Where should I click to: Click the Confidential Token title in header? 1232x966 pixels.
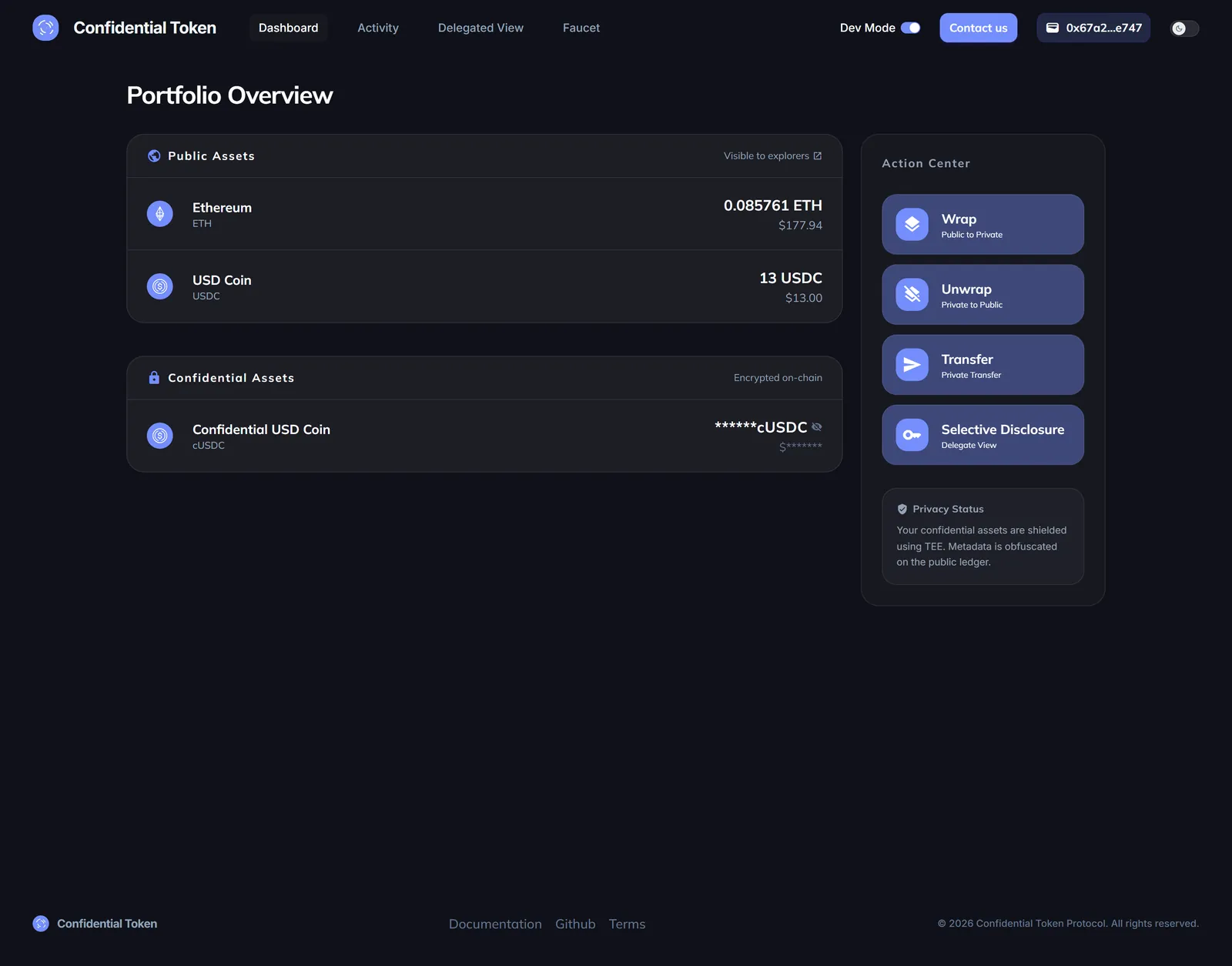click(x=145, y=28)
